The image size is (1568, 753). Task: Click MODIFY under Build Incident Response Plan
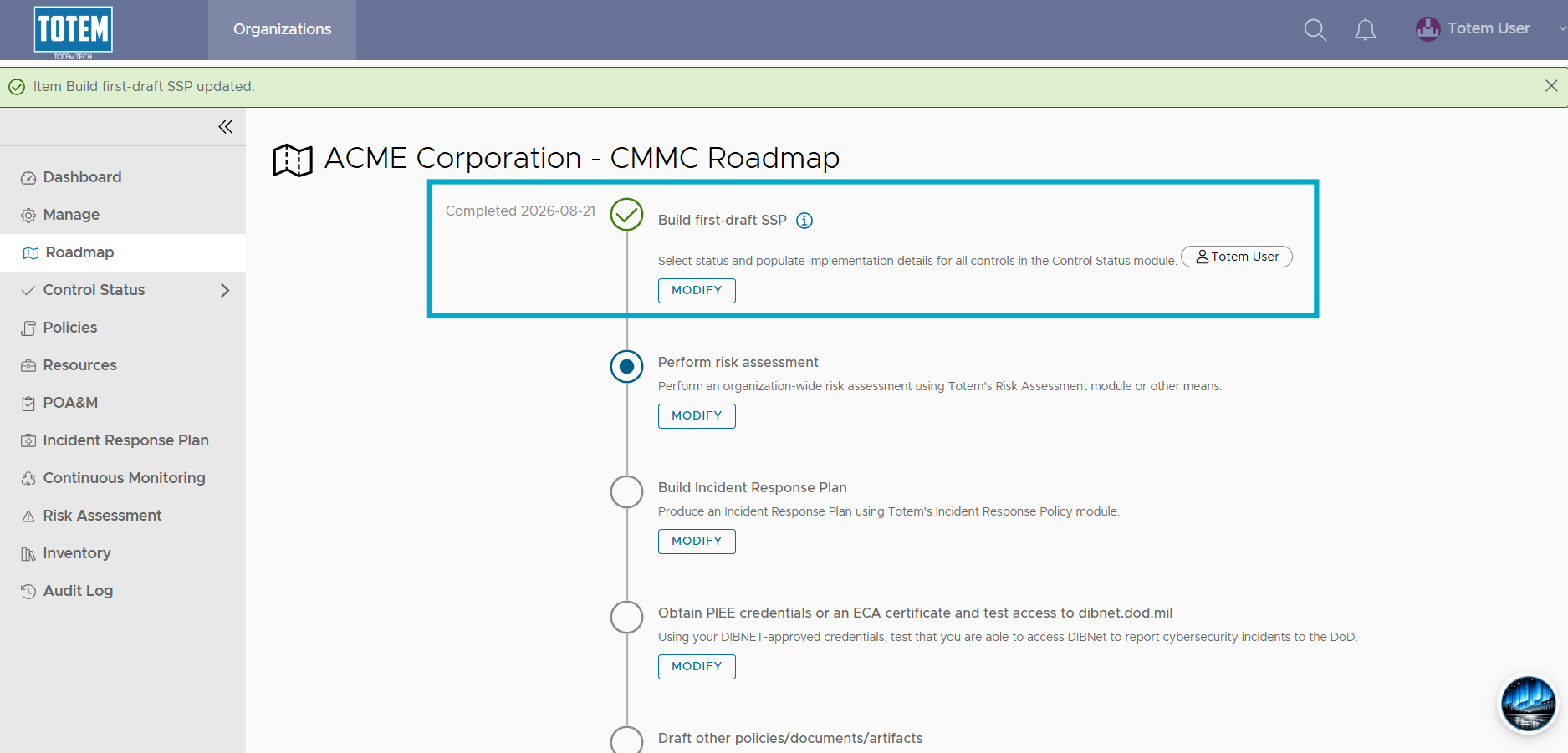[x=697, y=542]
